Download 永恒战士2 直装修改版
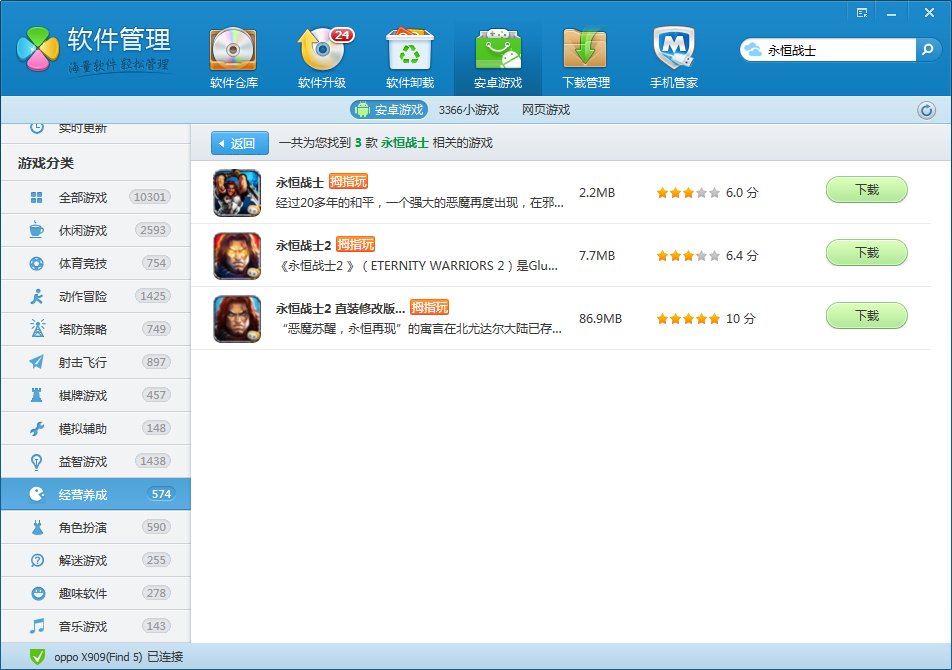Viewport: 952px width, 670px height. (866, 316)
